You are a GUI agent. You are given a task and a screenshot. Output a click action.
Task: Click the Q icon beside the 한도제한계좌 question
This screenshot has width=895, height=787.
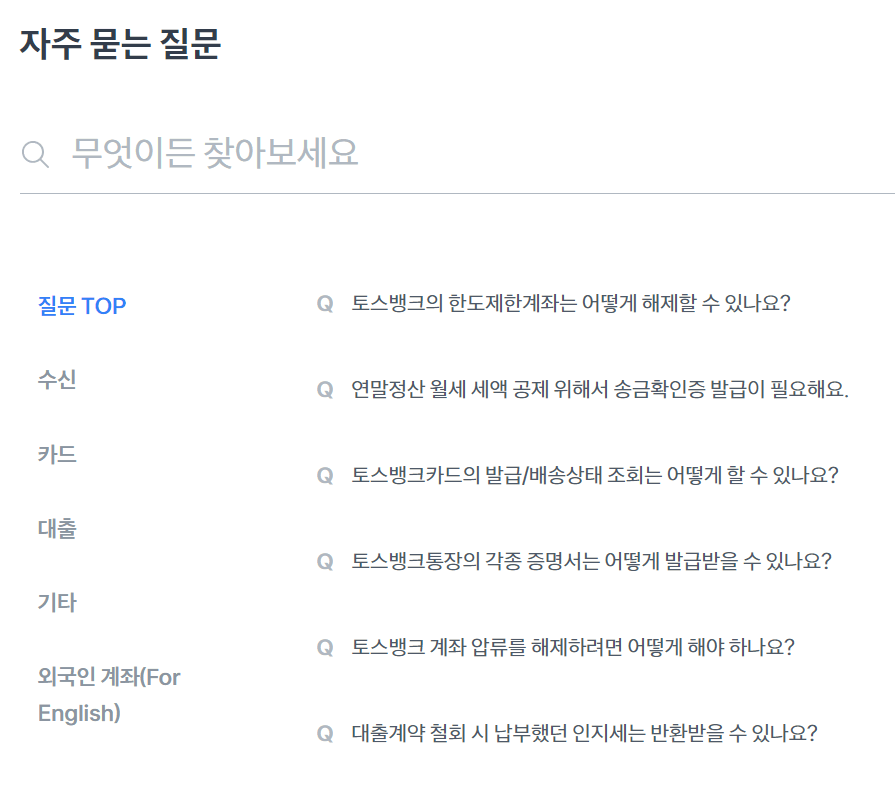tap(324, 304)
